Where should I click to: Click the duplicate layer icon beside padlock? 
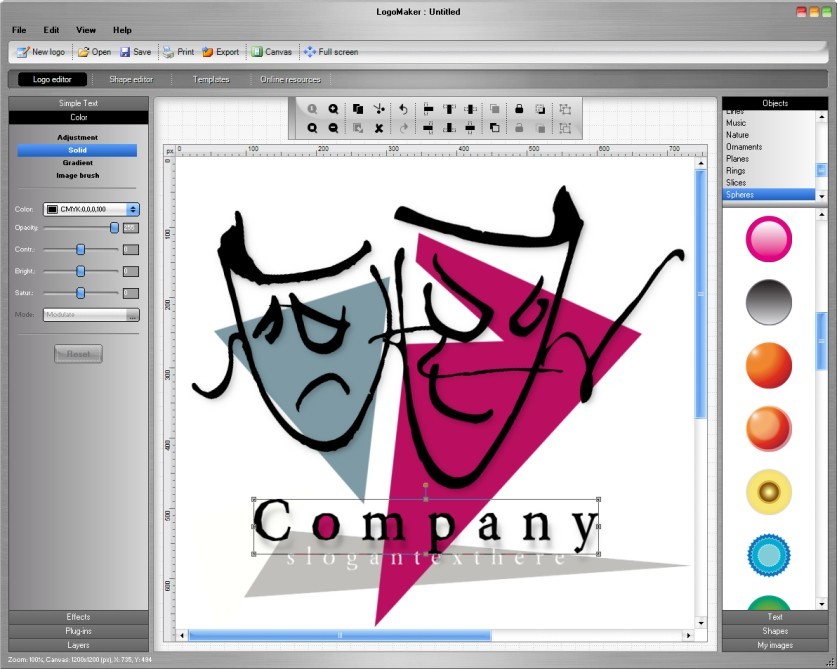540,109
